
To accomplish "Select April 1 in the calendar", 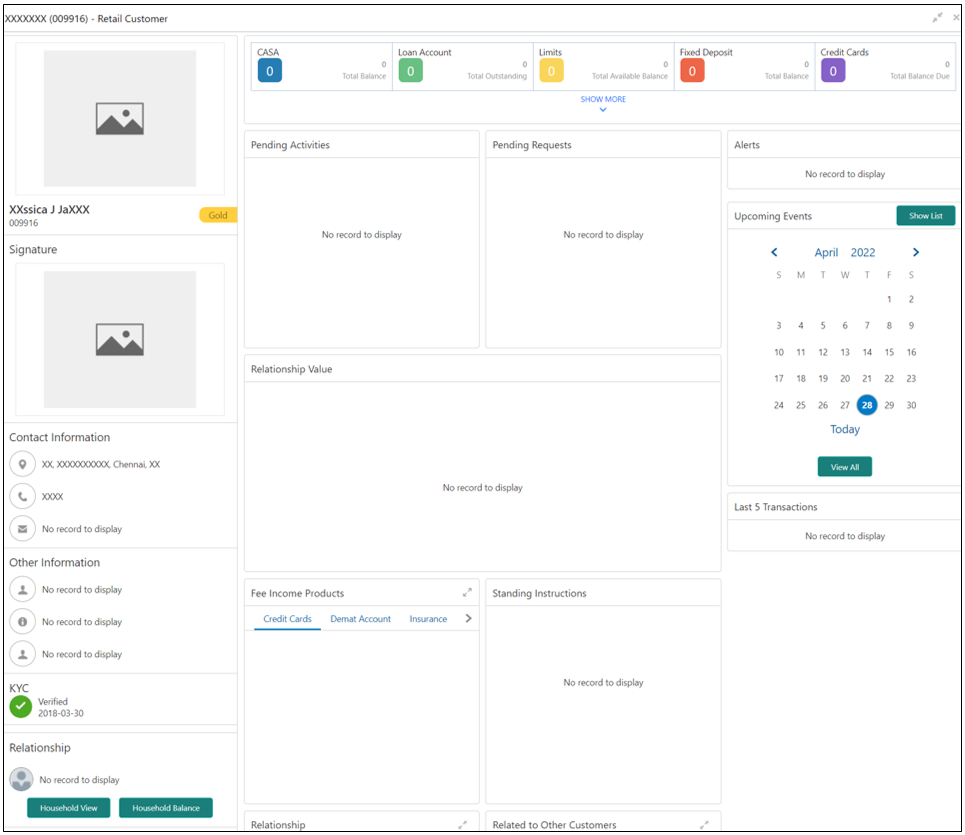I will coord(889,299).
